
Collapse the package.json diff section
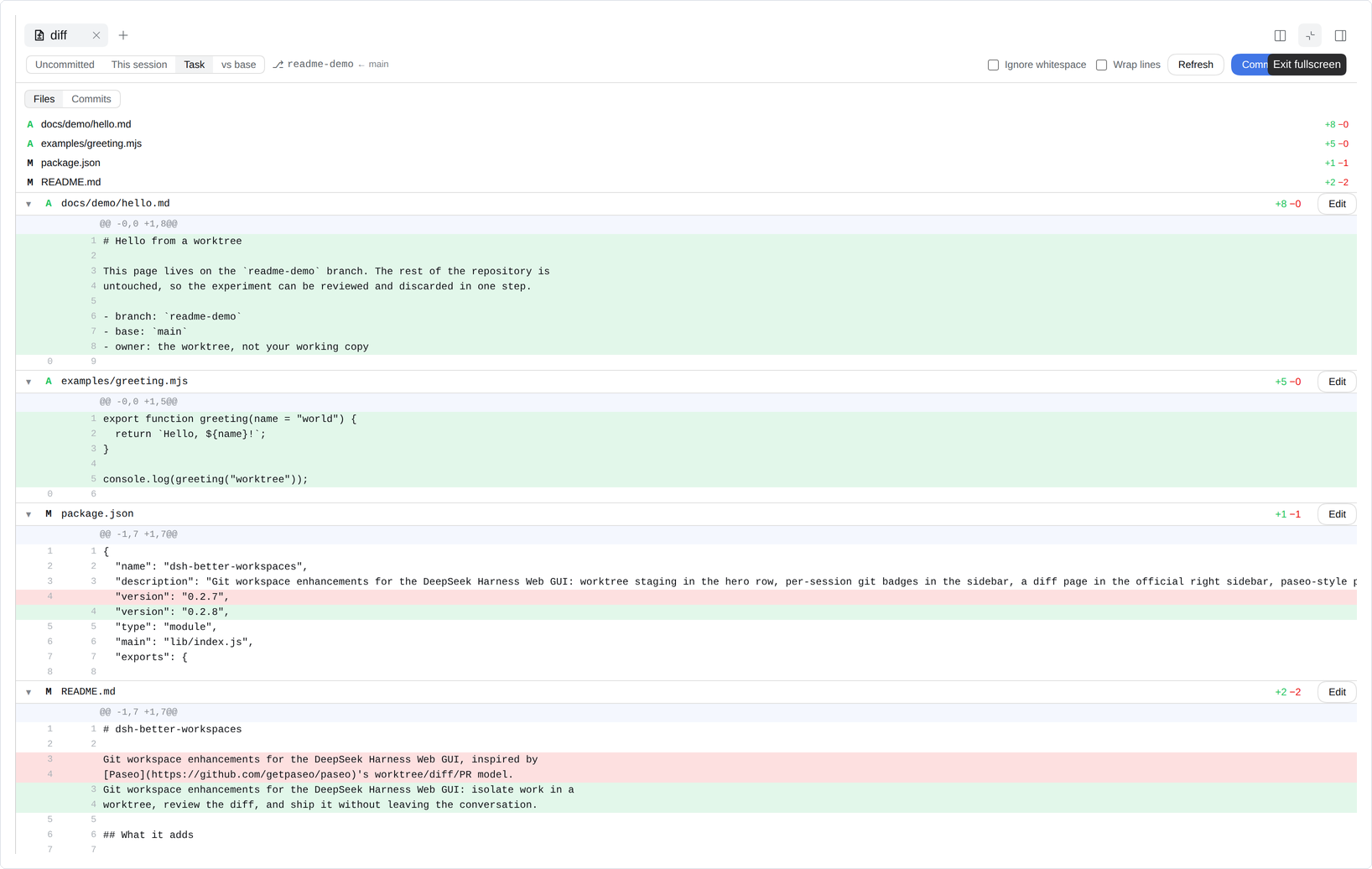[x=29, y=514]
